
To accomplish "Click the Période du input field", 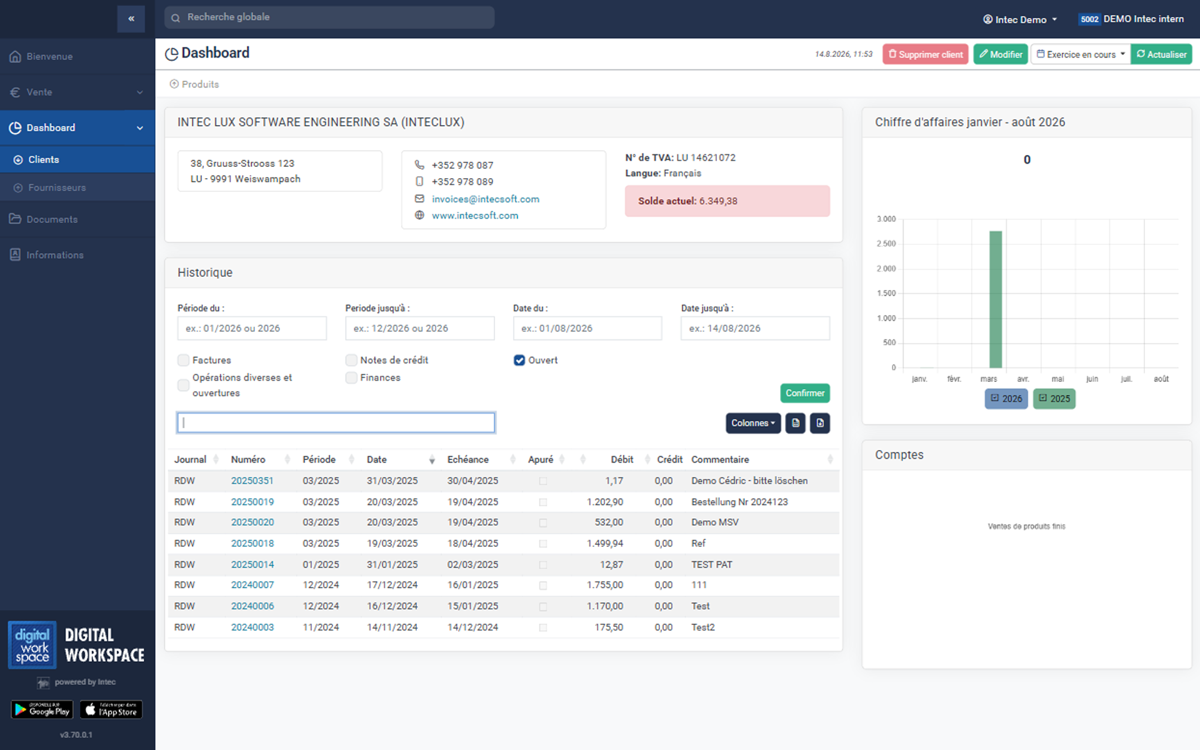I will tap(252, 328).
